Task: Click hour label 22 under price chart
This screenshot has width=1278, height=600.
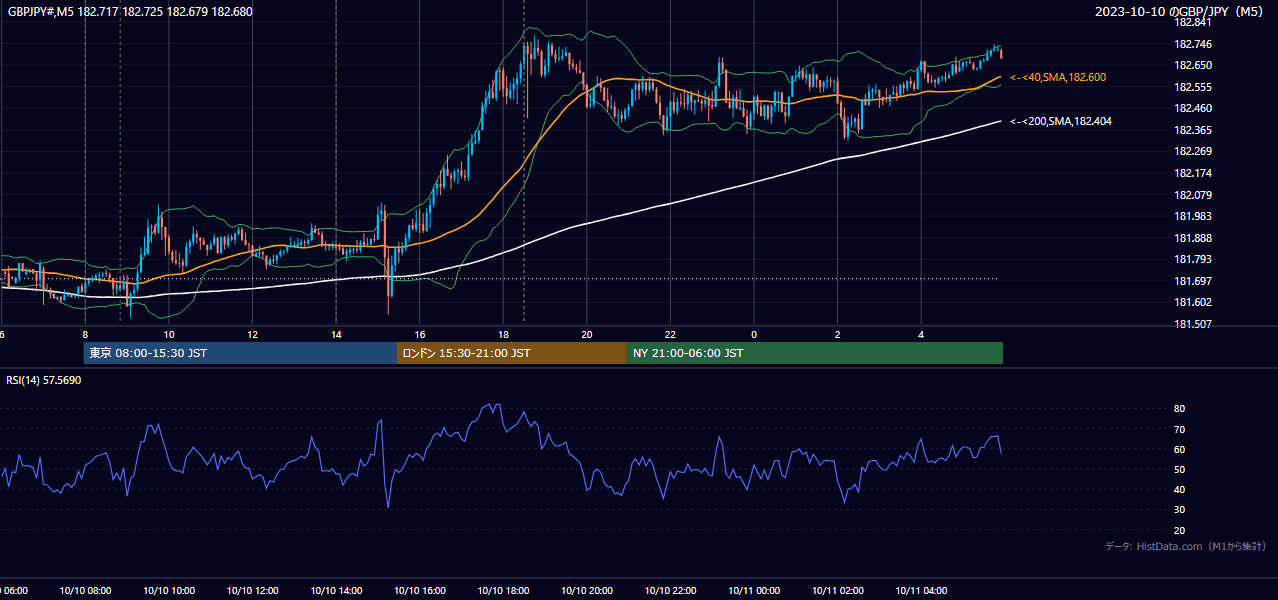Action: click(670, 334)
